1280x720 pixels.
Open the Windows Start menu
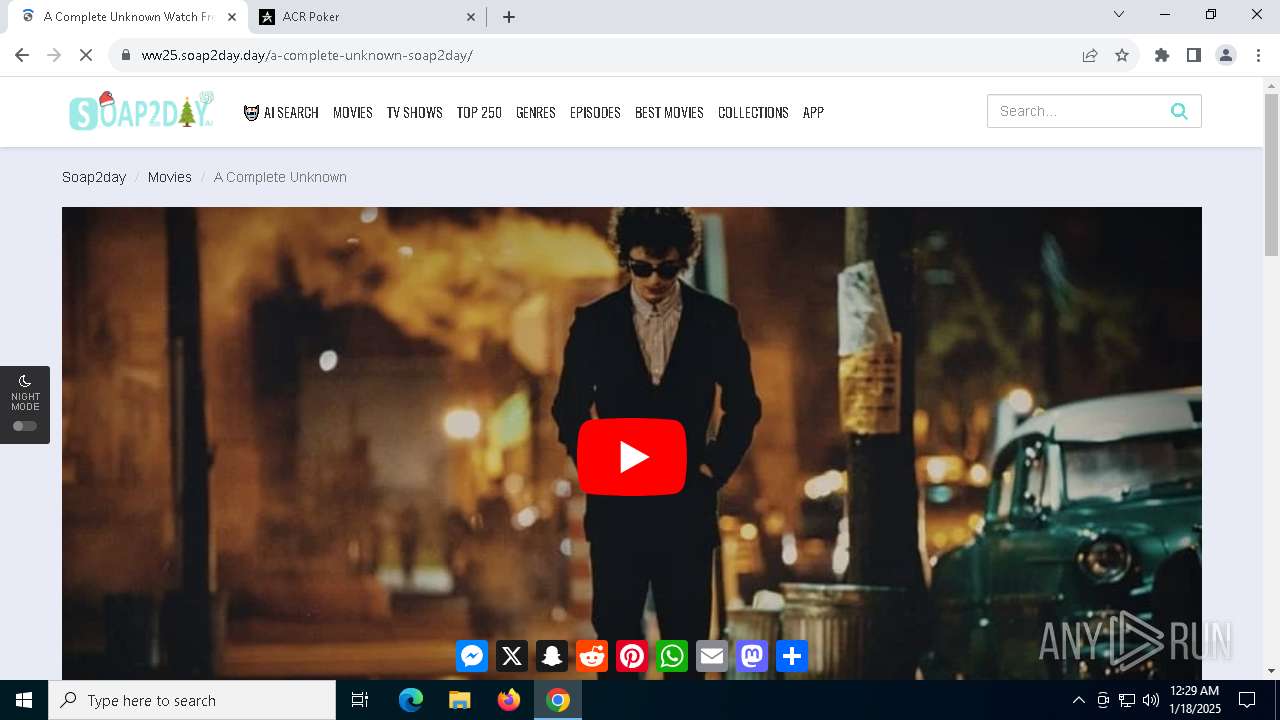[24, 700]
